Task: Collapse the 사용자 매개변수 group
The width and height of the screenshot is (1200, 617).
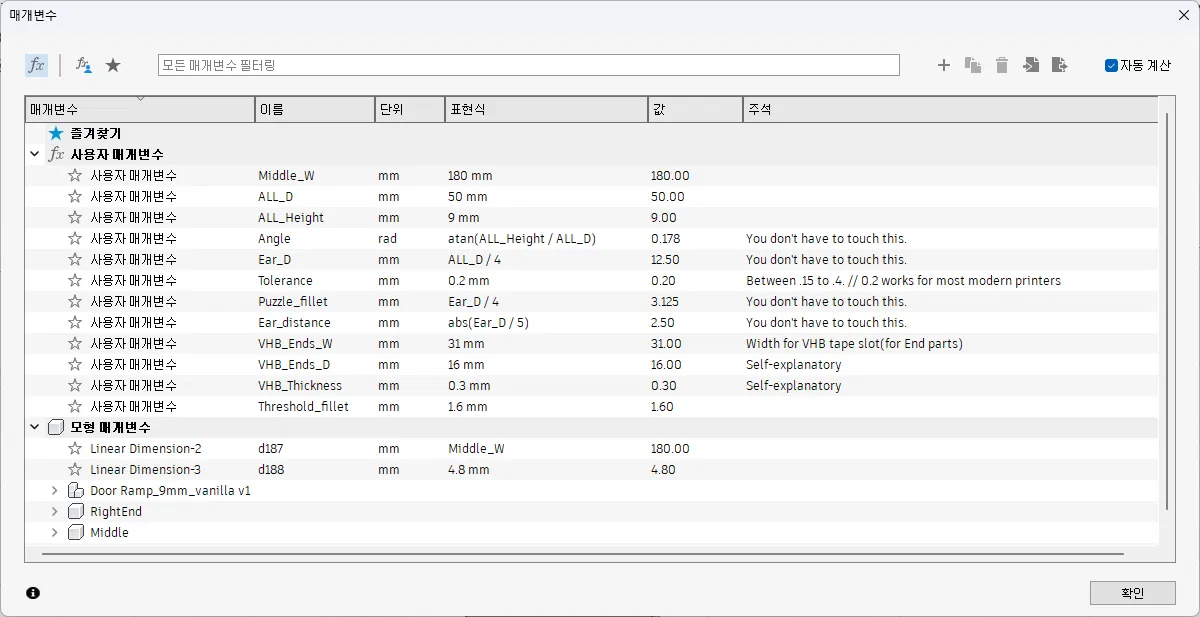Action: pyautogui.click(x=35, y=155)
